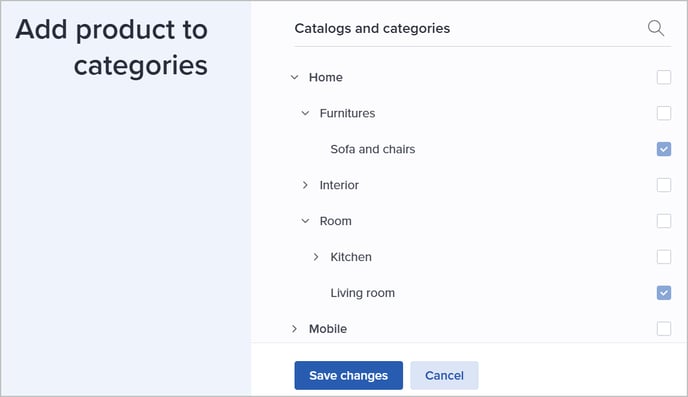Expand the Kitchen category chevron
Screen dimensions: 688x397
[316, 257]
